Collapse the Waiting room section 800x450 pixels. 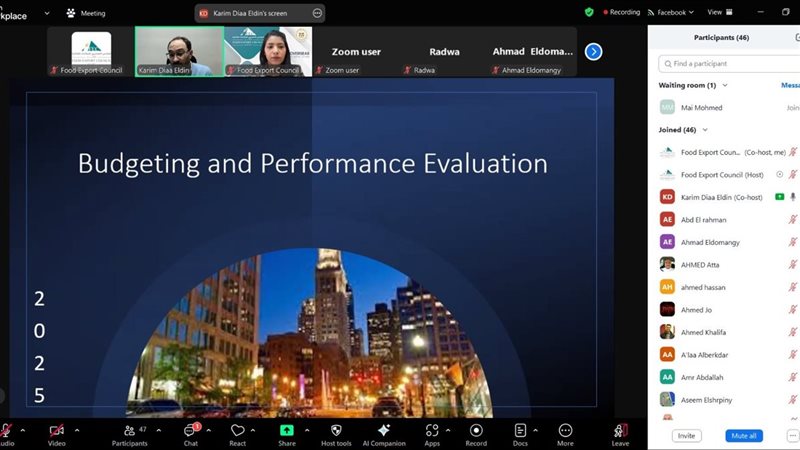tap(725, 85)
